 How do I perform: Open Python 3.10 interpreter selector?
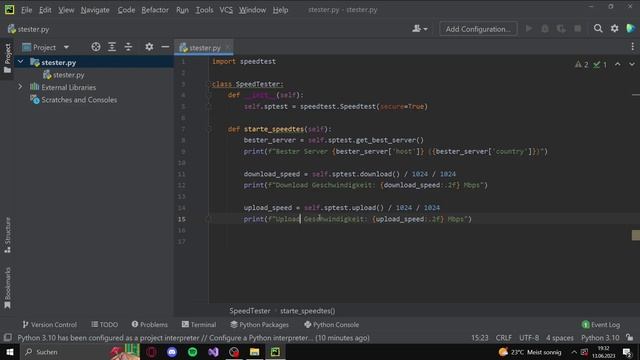[600, 338]
